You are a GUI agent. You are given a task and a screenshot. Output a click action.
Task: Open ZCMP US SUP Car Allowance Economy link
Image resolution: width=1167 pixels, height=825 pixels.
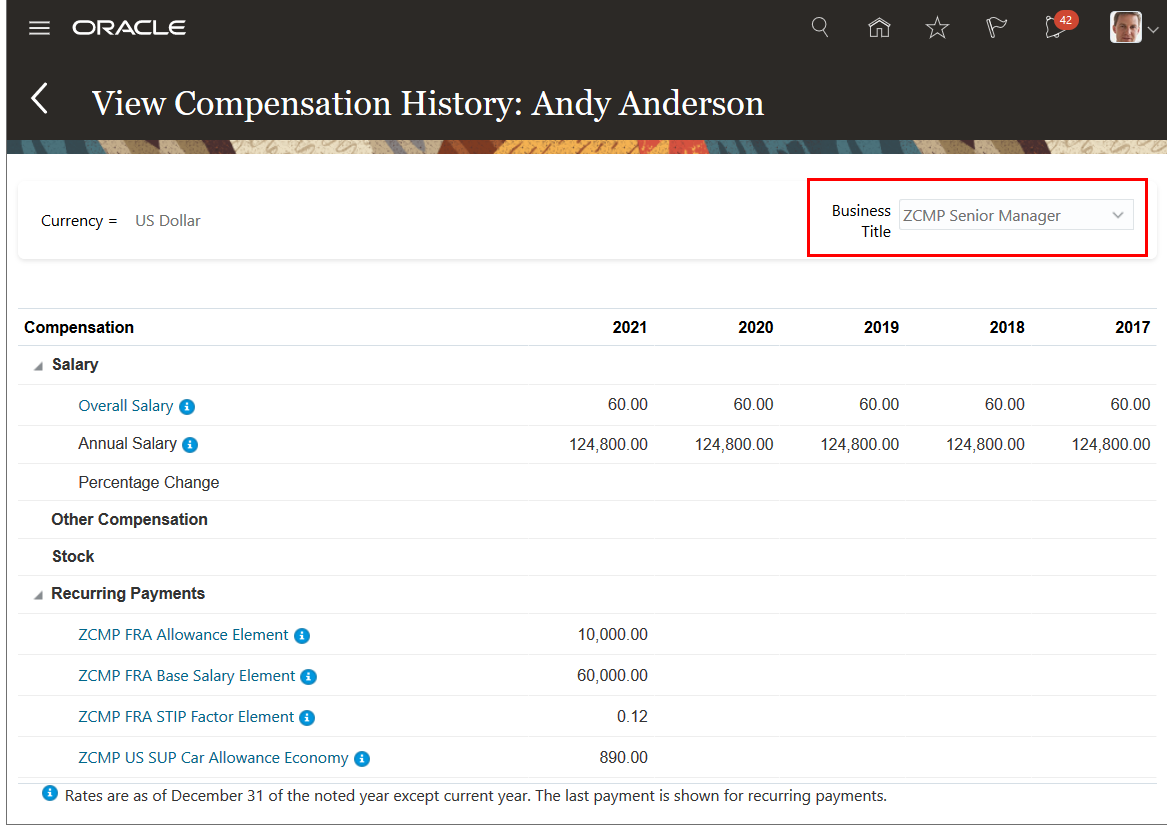[x=213, y=758]
